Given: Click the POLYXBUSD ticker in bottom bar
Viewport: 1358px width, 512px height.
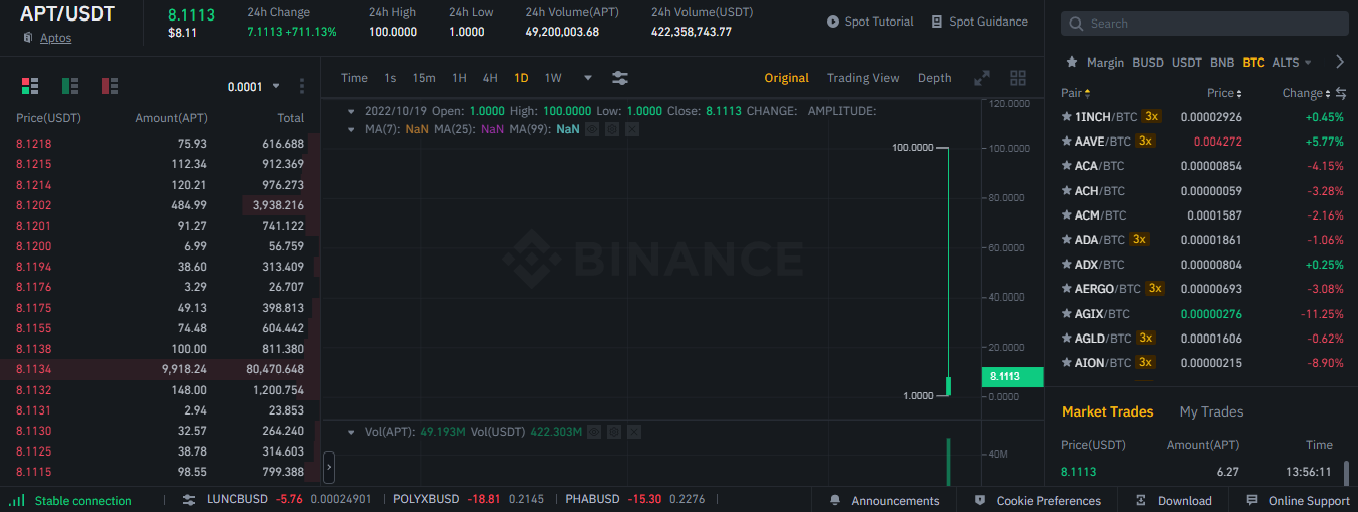Looking at the screenshot, I should (468, 500).
